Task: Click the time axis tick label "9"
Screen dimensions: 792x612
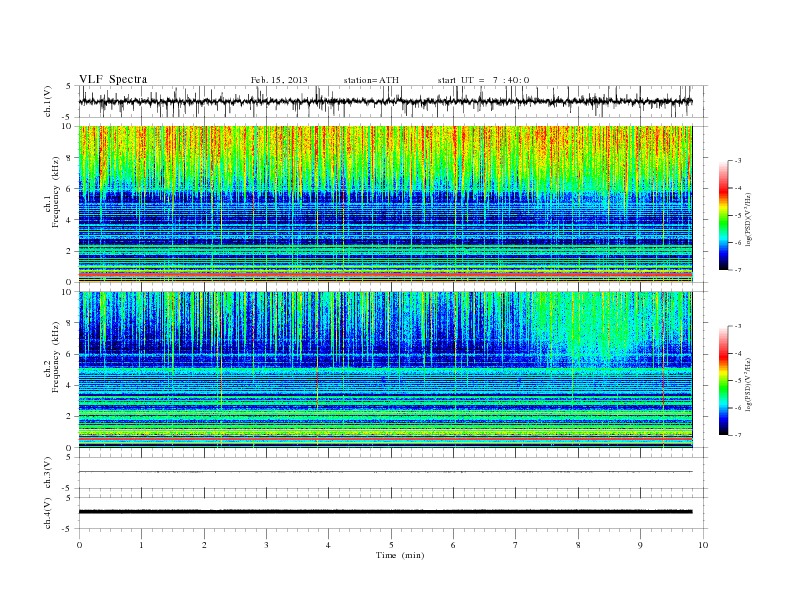Action: [640, 545]
